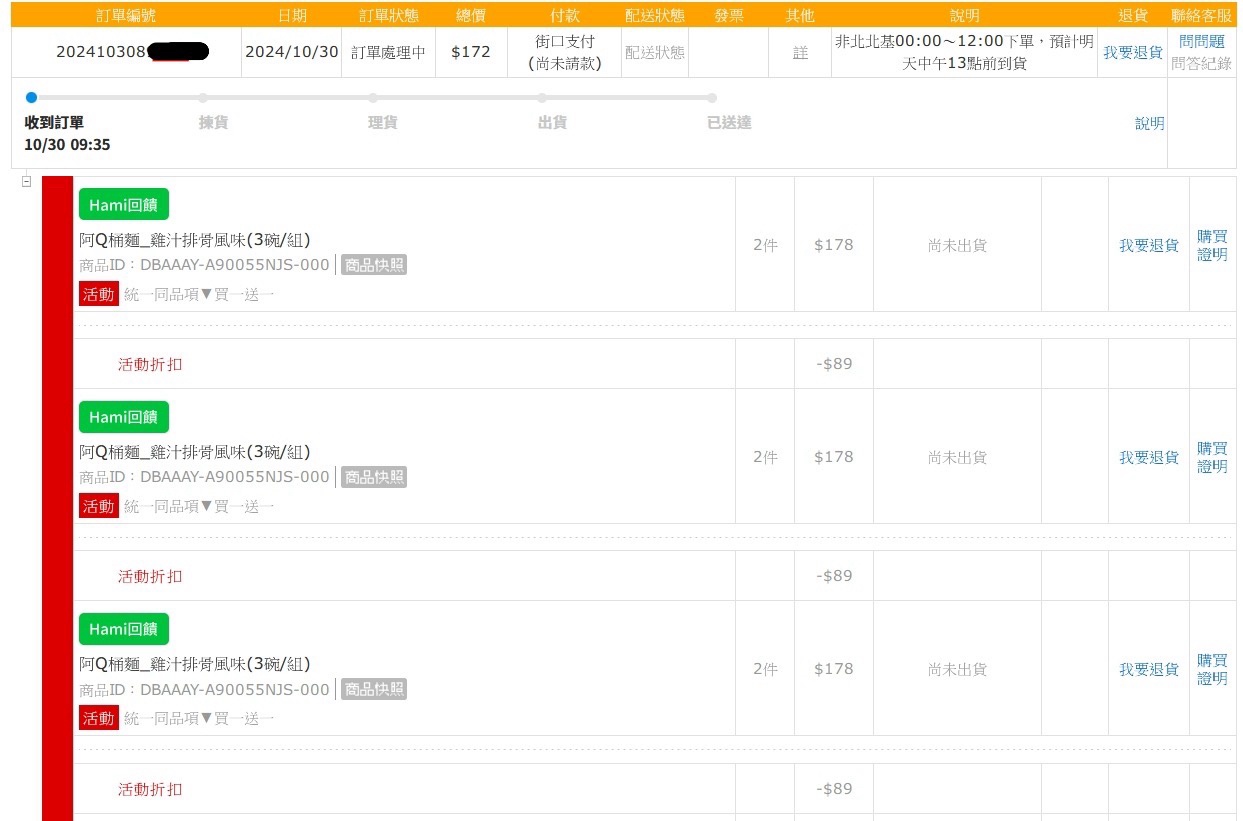Collapse the order details tree toggle

(26, 182)
